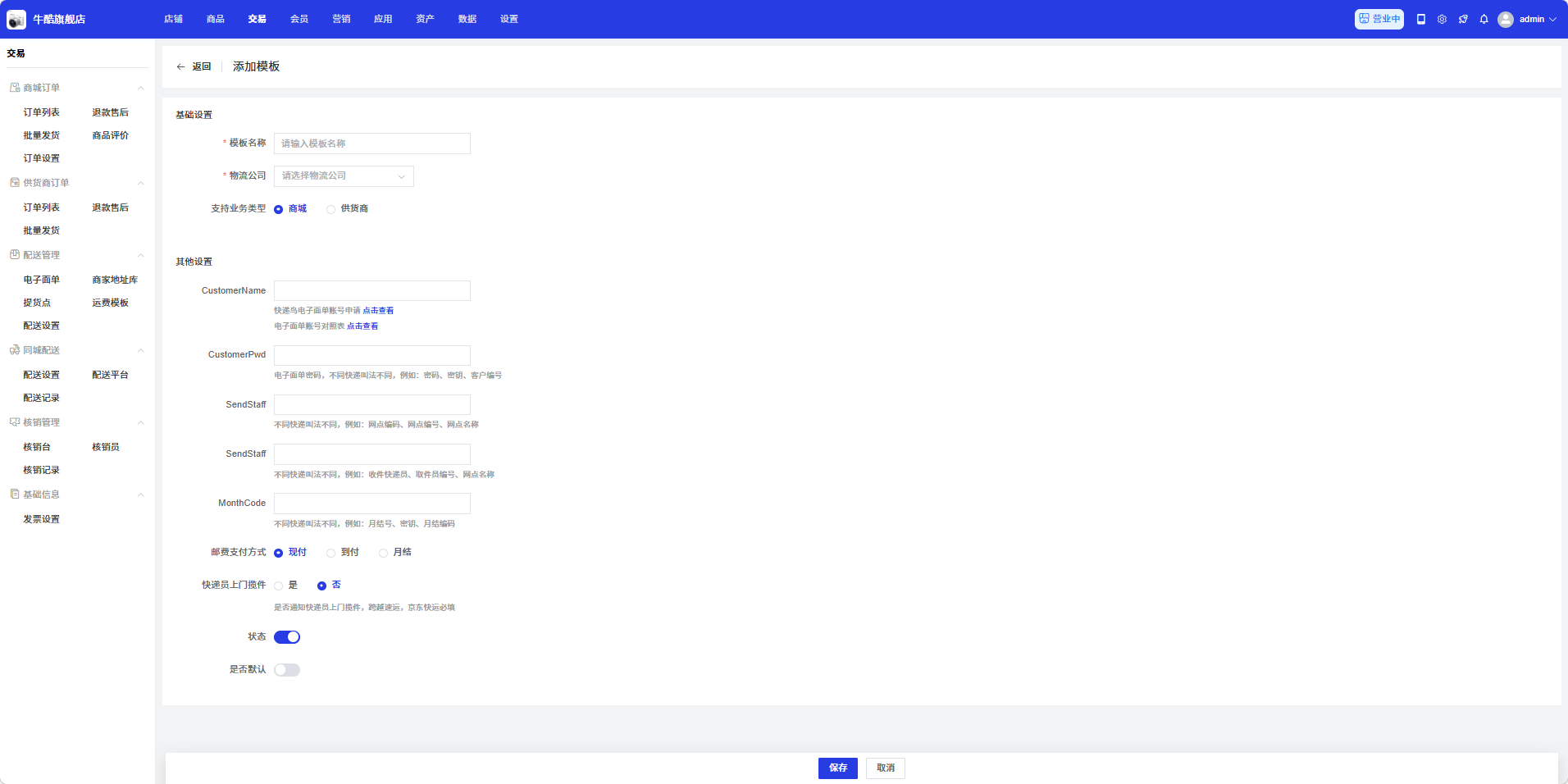Collapse the 供货商订单 sidebar group
The height and width of the screenshot is (784, 1568).
pos(141,183)
